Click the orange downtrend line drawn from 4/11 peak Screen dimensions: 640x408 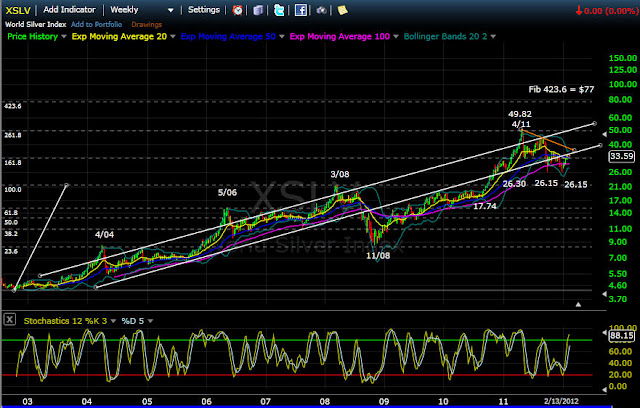coord(548,141)
